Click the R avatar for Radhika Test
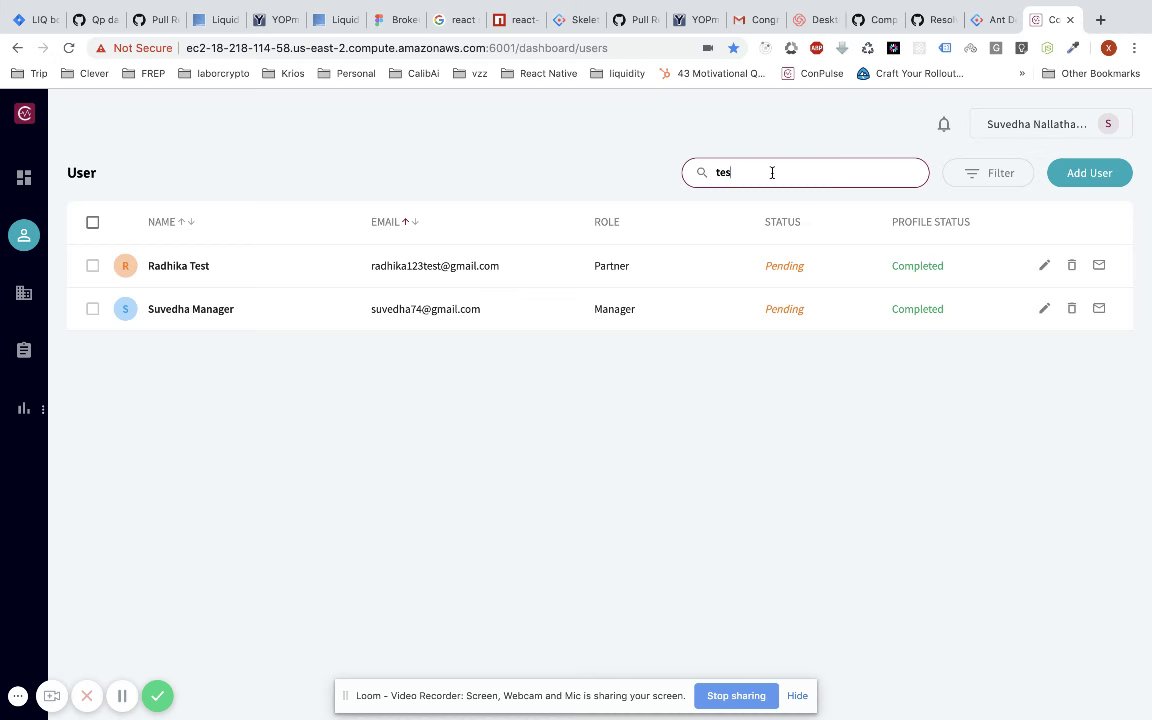The width and height of the screenshot is (1152, 720). coord(126,265)
